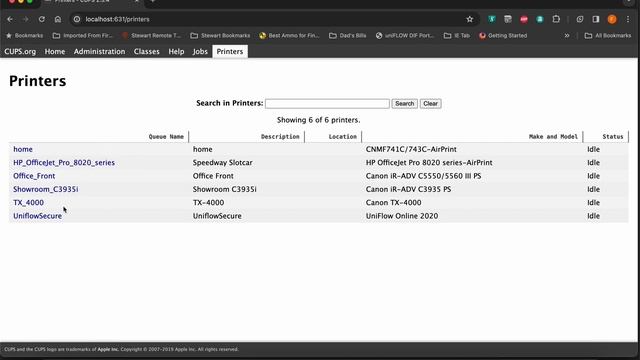Open the uniFLOW DIF Portal bookmark

pyautogui.click(x=405, y=36)
